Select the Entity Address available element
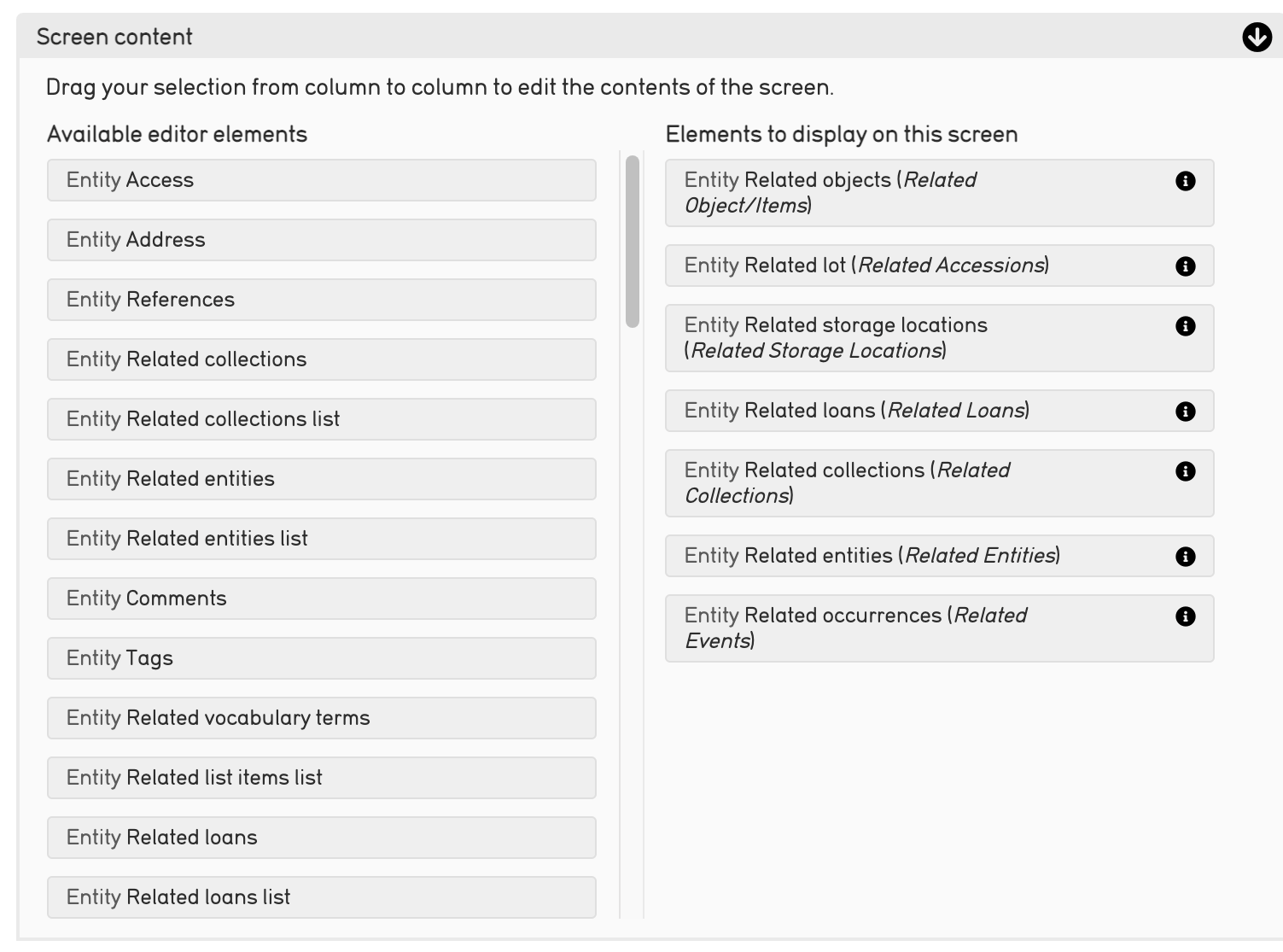Viewport: 1283px width, 952px height. pyautogui.click(x=321, y=240)
